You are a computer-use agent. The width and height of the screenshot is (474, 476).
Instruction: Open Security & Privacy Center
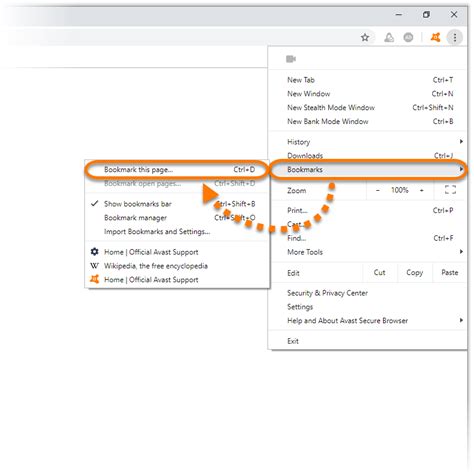367,293
